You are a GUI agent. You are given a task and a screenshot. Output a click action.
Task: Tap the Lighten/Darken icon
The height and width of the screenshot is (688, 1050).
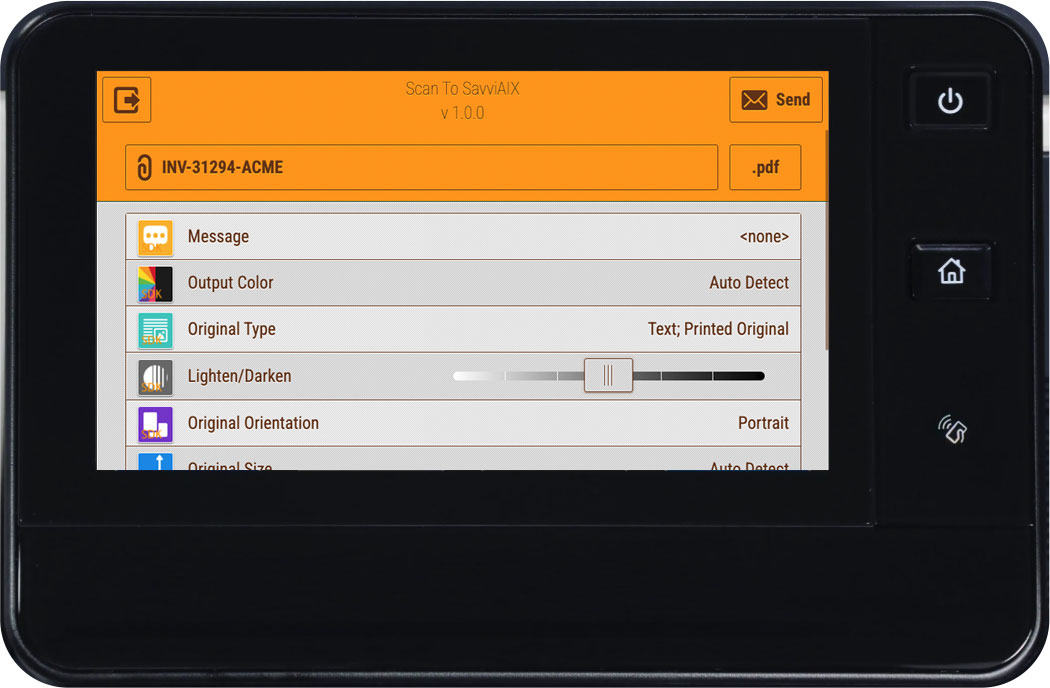coord(155,376)
